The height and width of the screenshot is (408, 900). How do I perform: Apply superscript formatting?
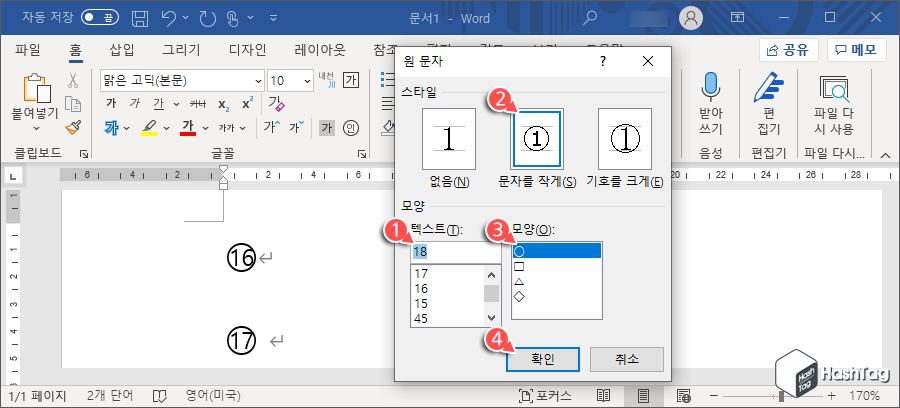pyautogui.click(x=247, y=104)
